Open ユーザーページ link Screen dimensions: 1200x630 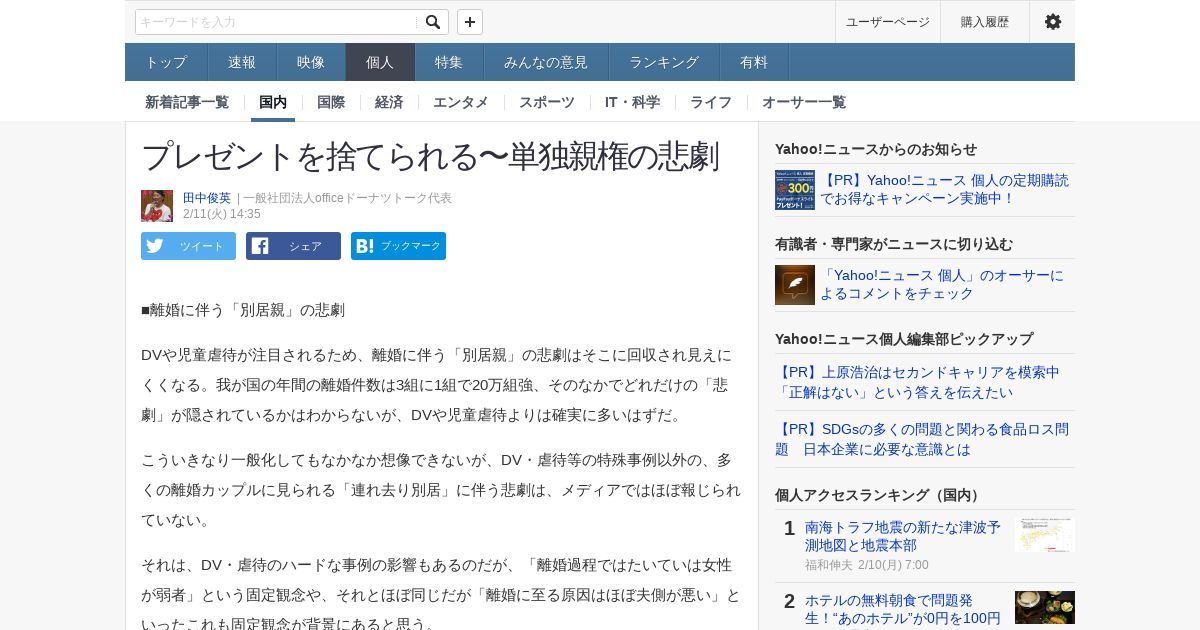click(888, 22)
